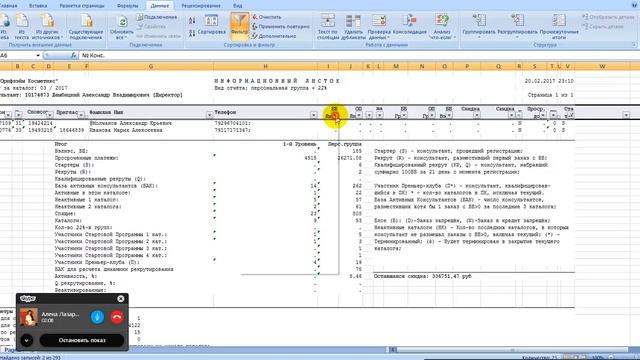Click phone cell '79117171347'

click(x=232, y=130)
